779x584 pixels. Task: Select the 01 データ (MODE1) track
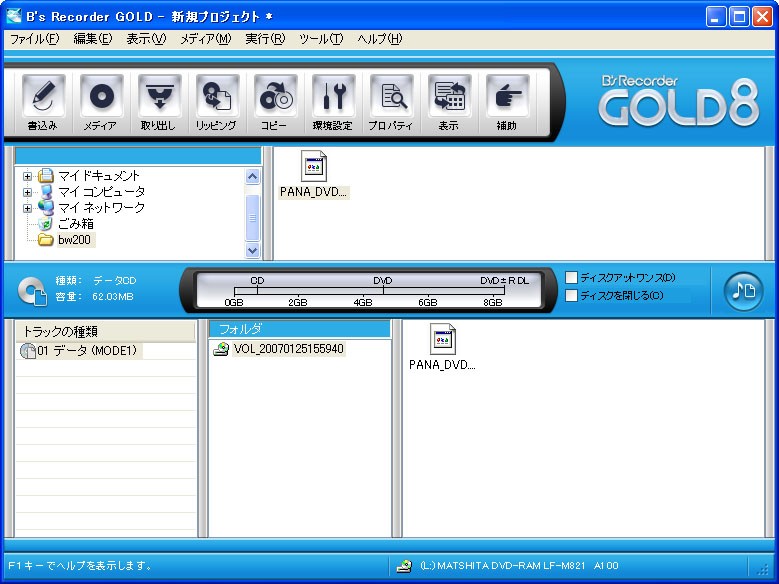click(x=88, y=350)
